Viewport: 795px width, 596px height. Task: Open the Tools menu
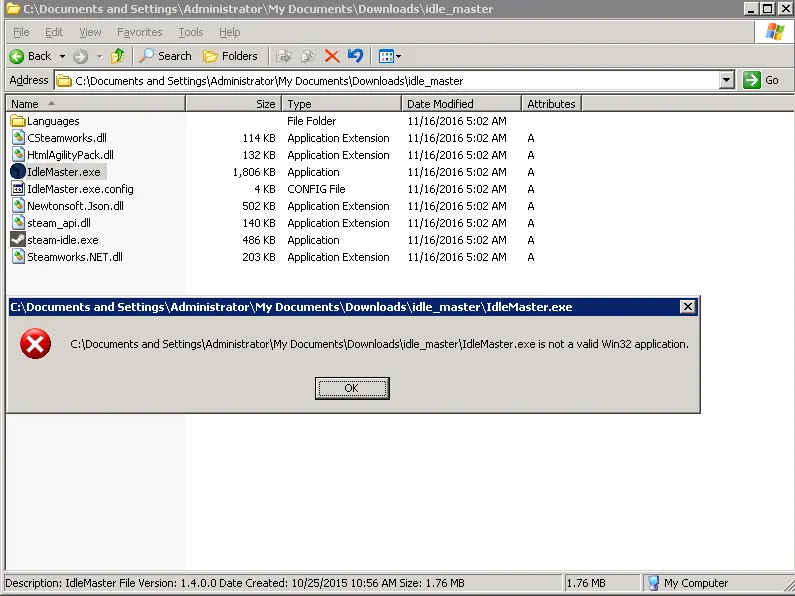click(x=191, y=32)
